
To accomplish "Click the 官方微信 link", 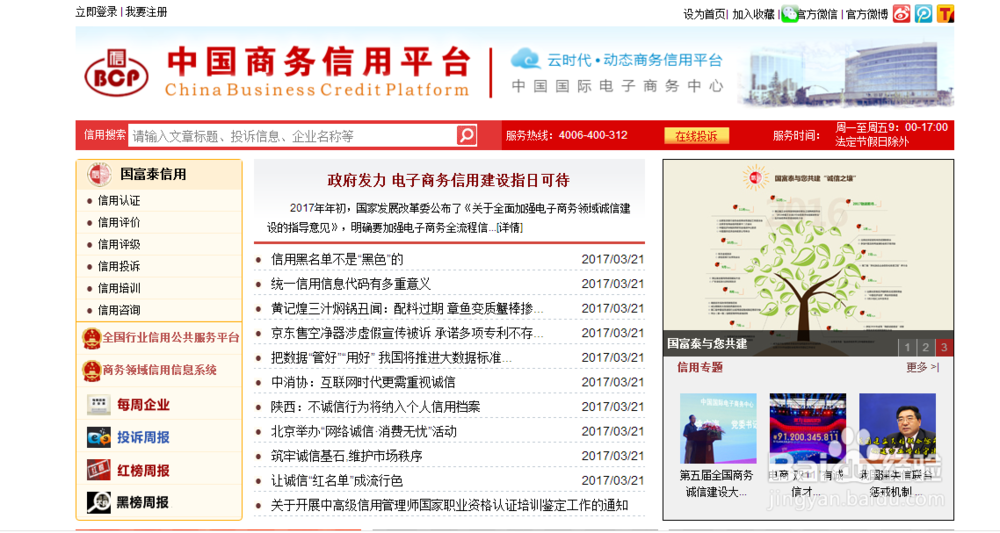I will click(x=817, y=14).
